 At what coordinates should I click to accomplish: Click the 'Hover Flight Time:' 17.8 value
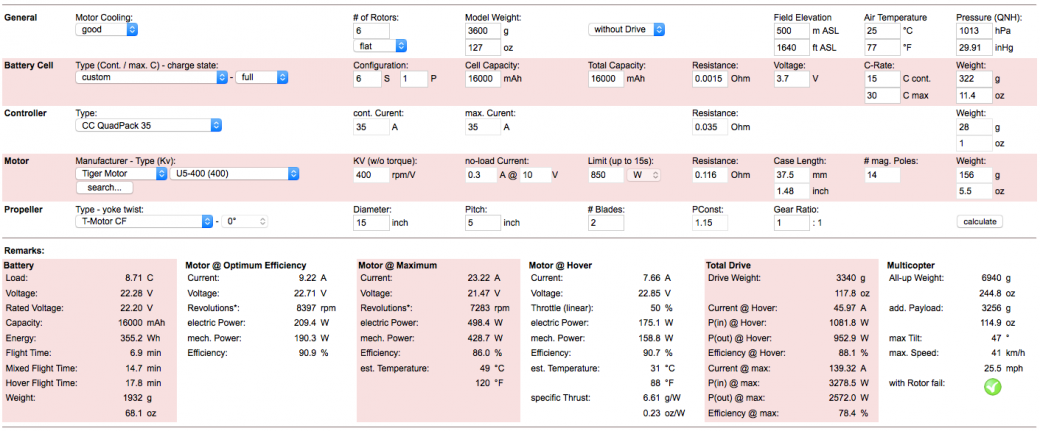(x=133, y=383)
